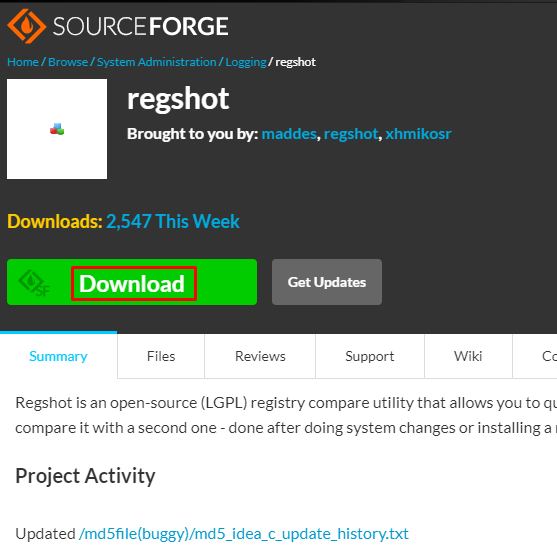Viewport: 557px width, 550px height.
Task: Open xhmikosr author profile link
Action: [418, 134]
